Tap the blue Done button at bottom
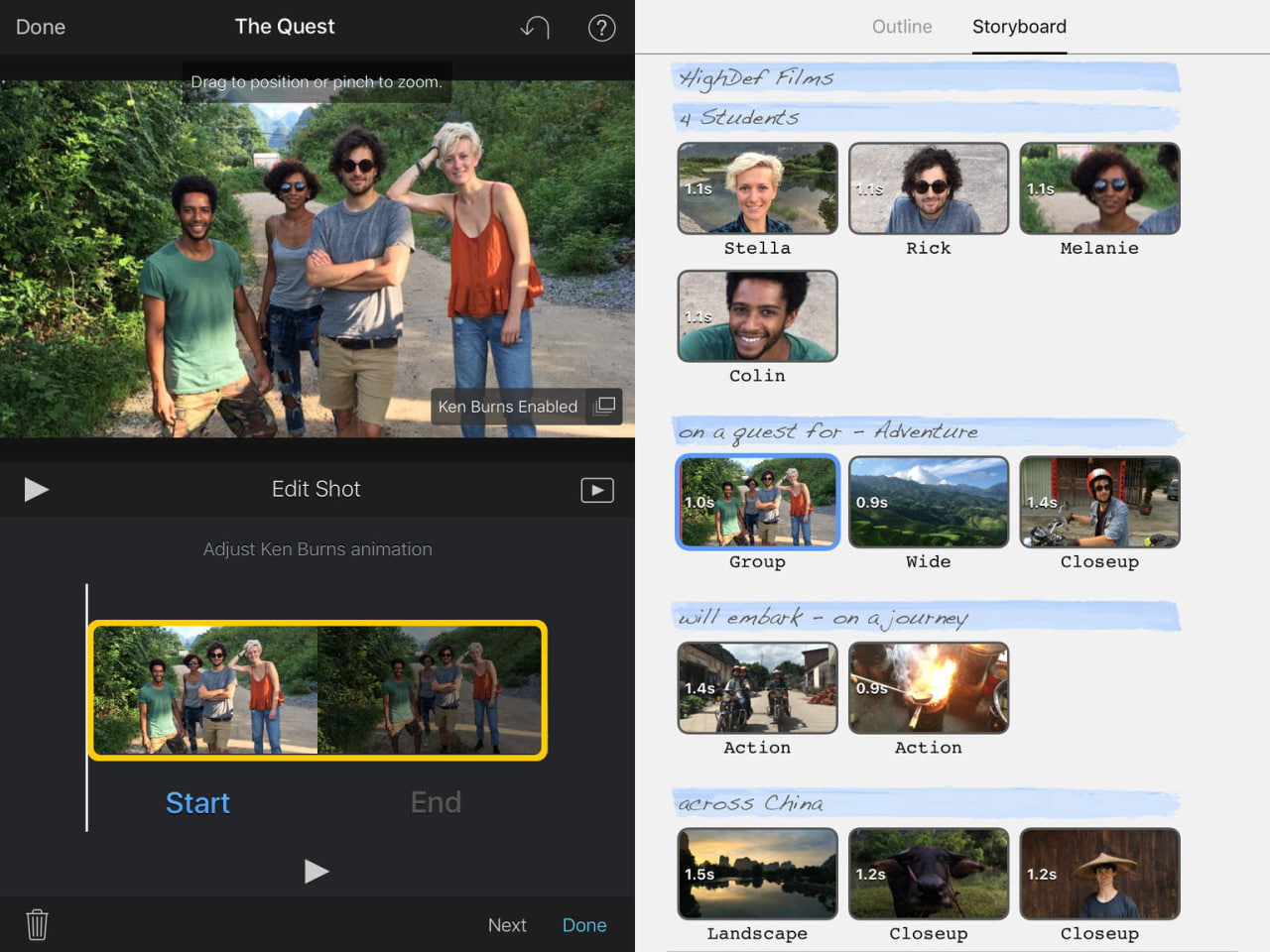This screenshot has width=1270, height=952. [x=583, y=925]
